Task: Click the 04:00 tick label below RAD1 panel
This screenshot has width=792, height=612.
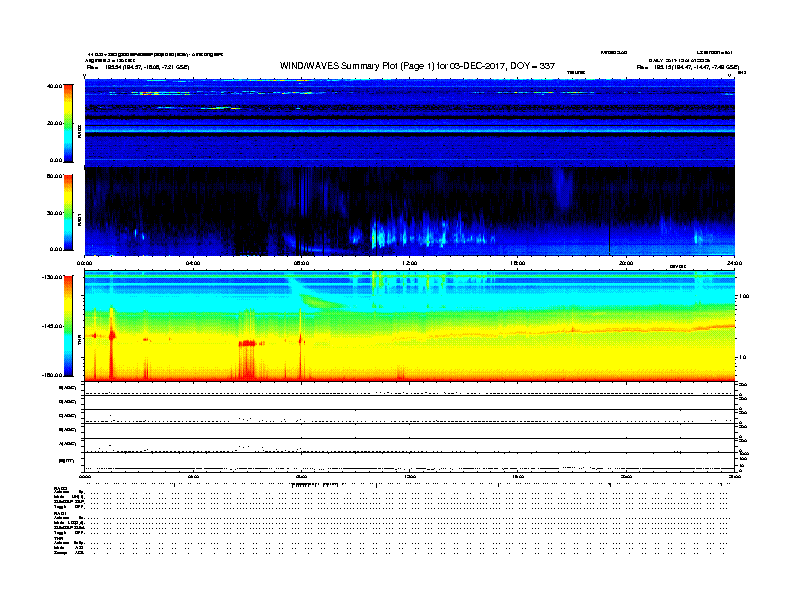Action: (193, 263)
